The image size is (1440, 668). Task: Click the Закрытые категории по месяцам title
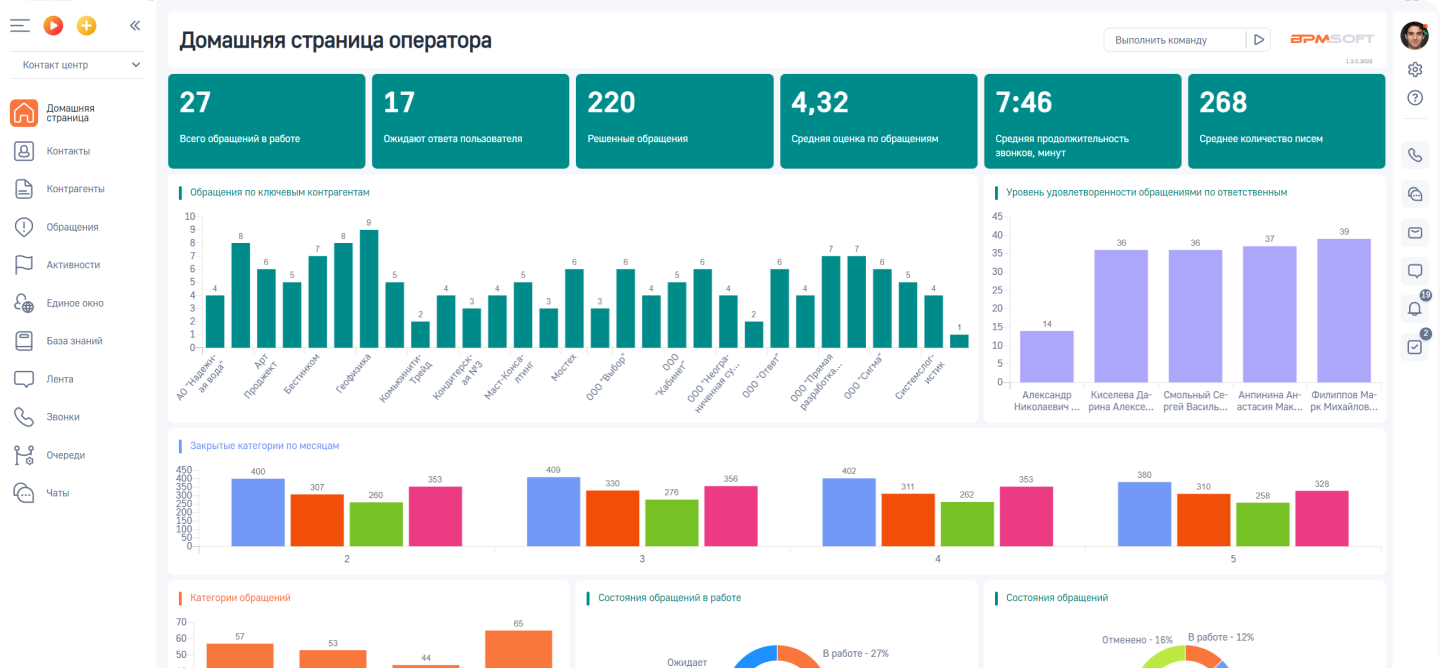point(264,446)
